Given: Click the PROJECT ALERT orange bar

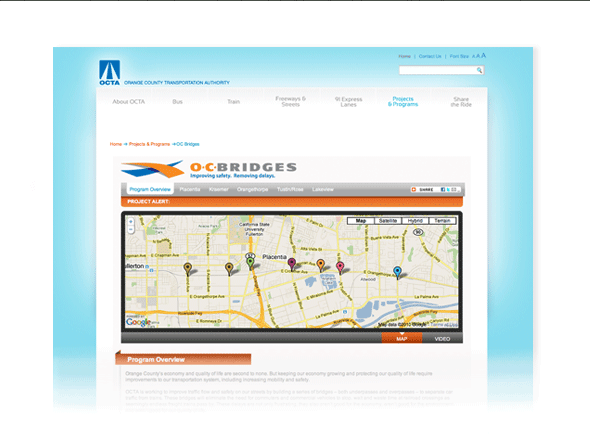Looking at the screenshot, I should [292, 202].
